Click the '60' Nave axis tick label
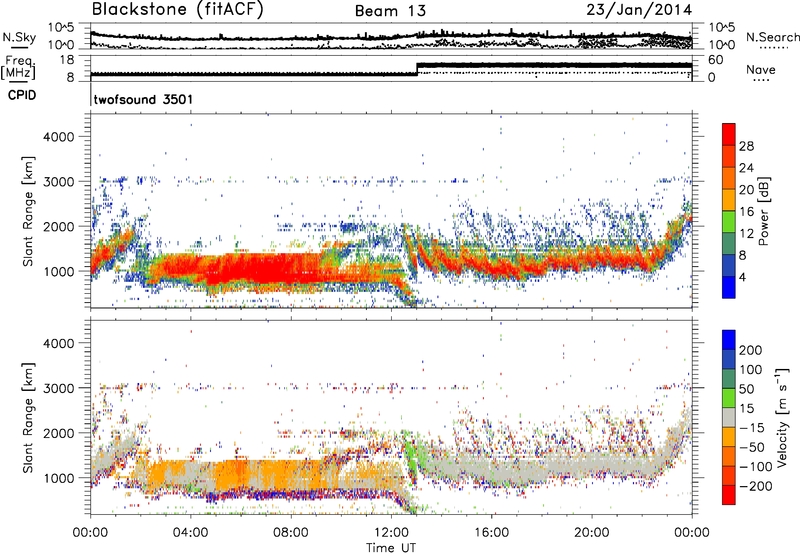 pyautogui.click(x=715, y=60)
